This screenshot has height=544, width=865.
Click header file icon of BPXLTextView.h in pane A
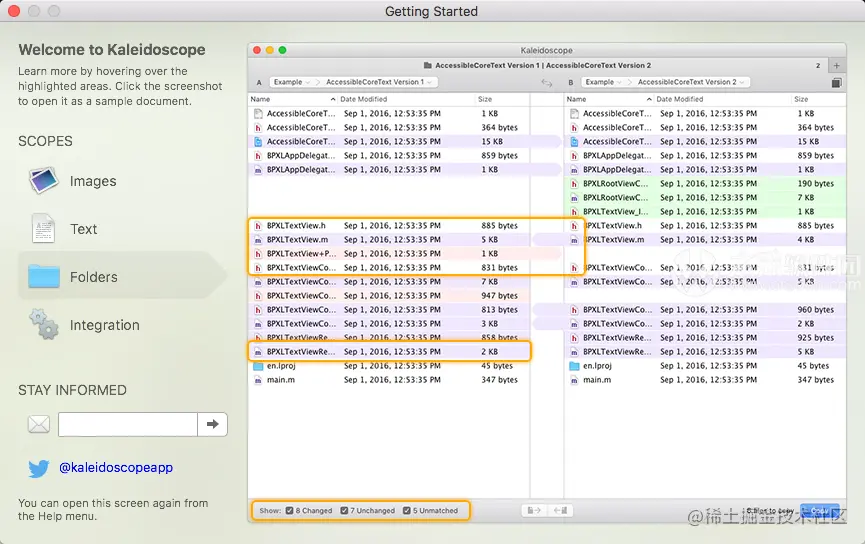pyautogui.click(x=258, y=226)
